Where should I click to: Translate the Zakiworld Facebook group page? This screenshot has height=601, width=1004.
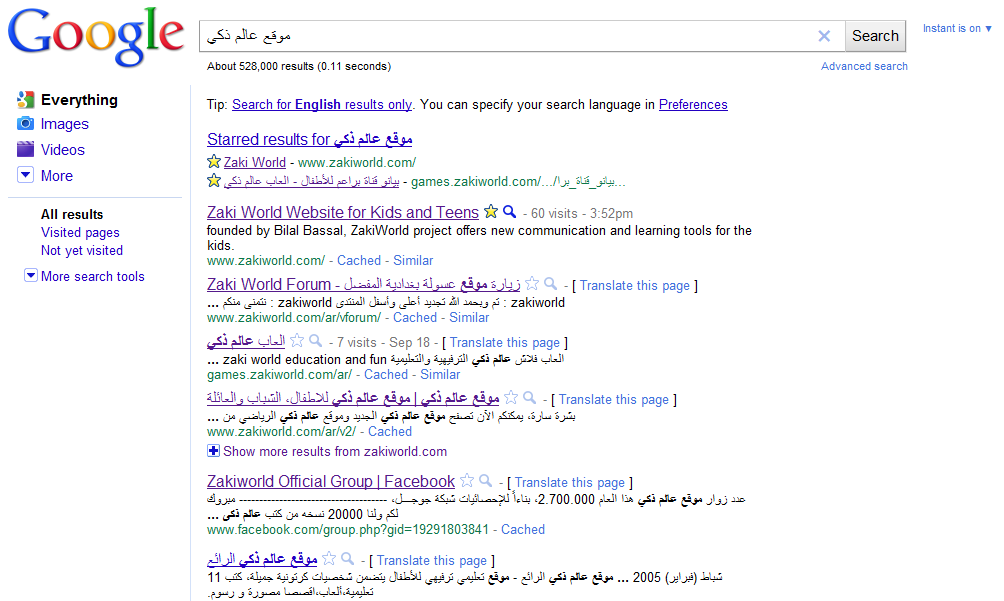570,483
